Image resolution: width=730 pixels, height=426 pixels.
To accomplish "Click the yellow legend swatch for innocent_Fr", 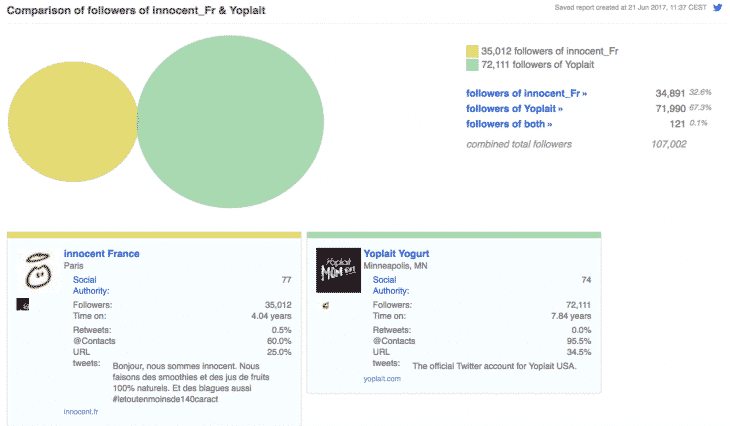I will coord(472,50).
